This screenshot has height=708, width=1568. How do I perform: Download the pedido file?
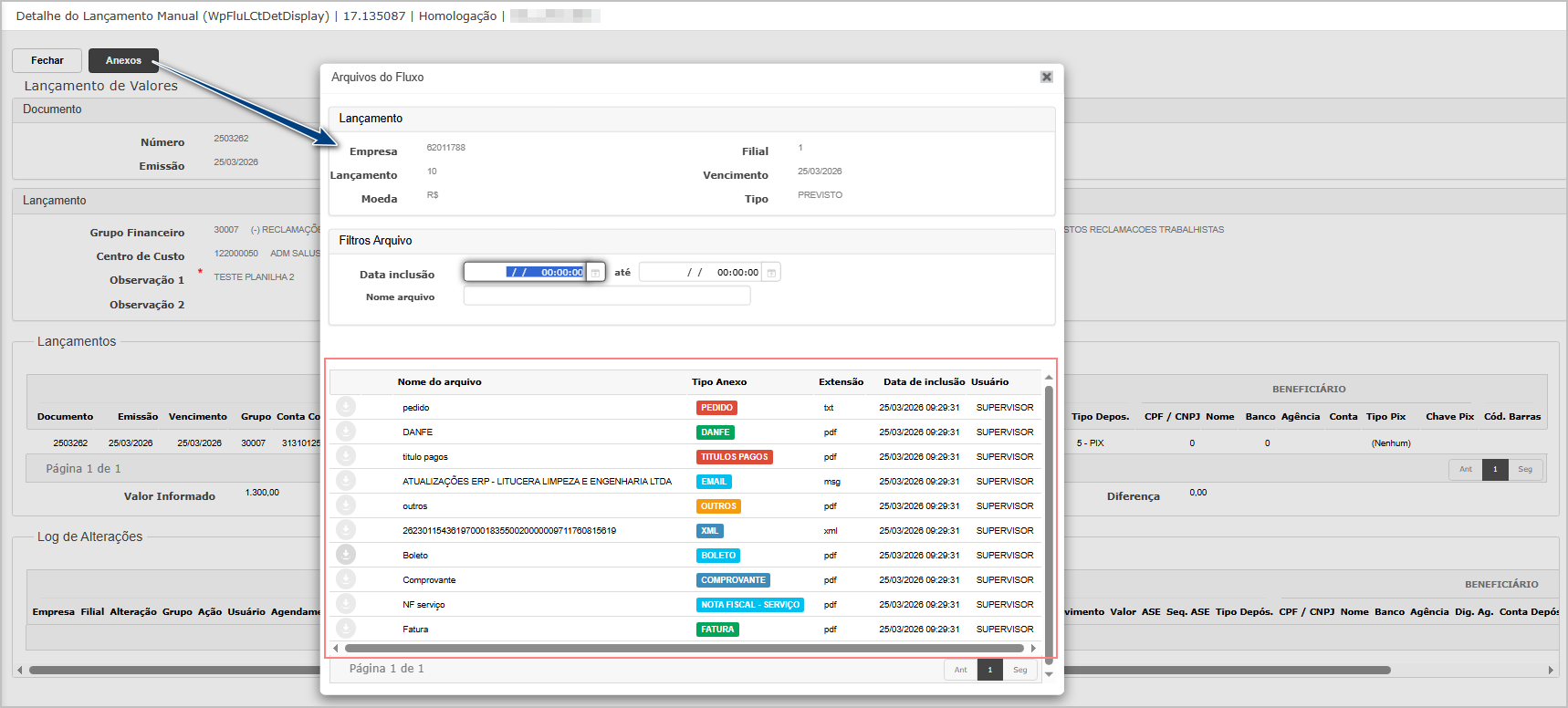click(x=346, y=407)
